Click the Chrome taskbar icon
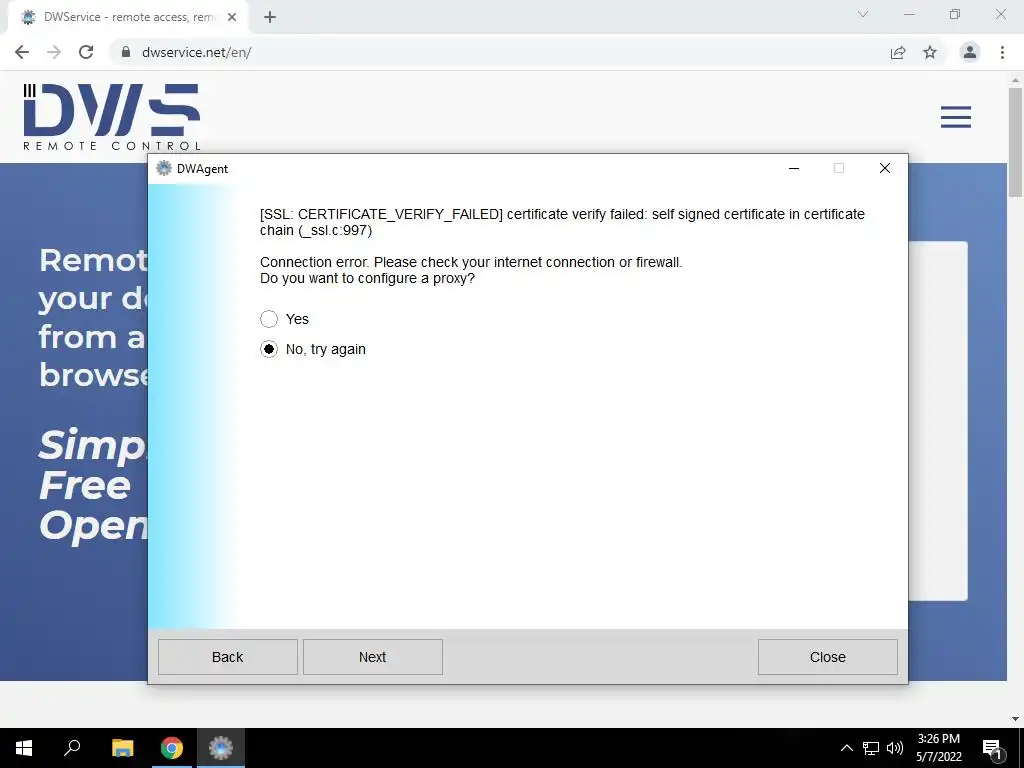This screenshot has width=1024, height=768. (x=172, y=748)
